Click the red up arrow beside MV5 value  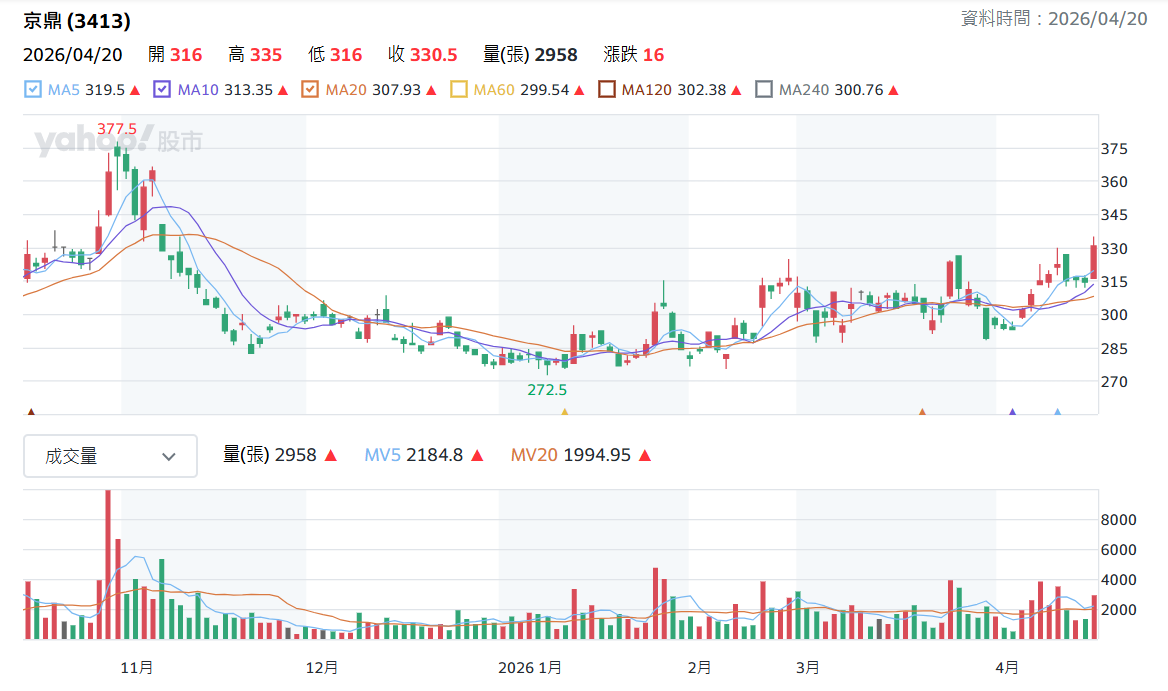tap(477, 456)
